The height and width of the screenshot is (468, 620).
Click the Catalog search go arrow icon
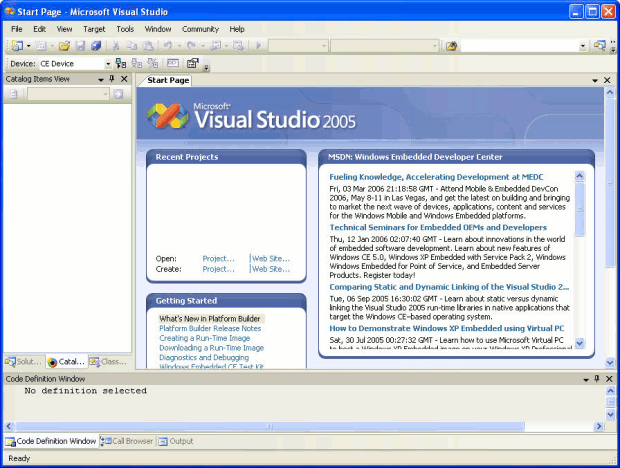pos(118,94)
